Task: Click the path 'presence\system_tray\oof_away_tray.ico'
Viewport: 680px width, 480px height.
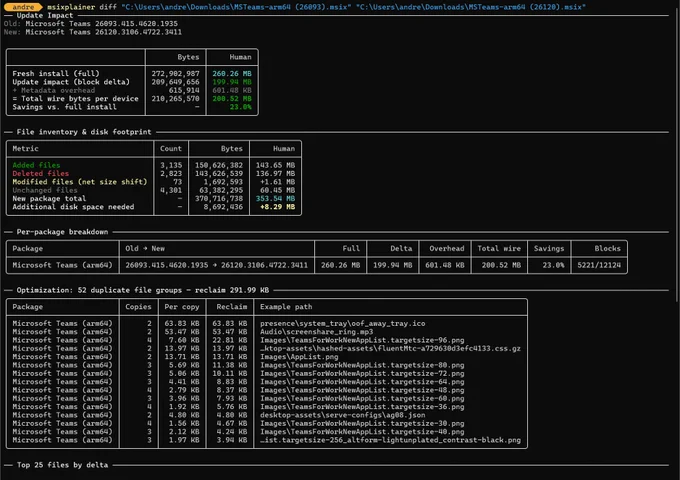Action: coord(343,323)
